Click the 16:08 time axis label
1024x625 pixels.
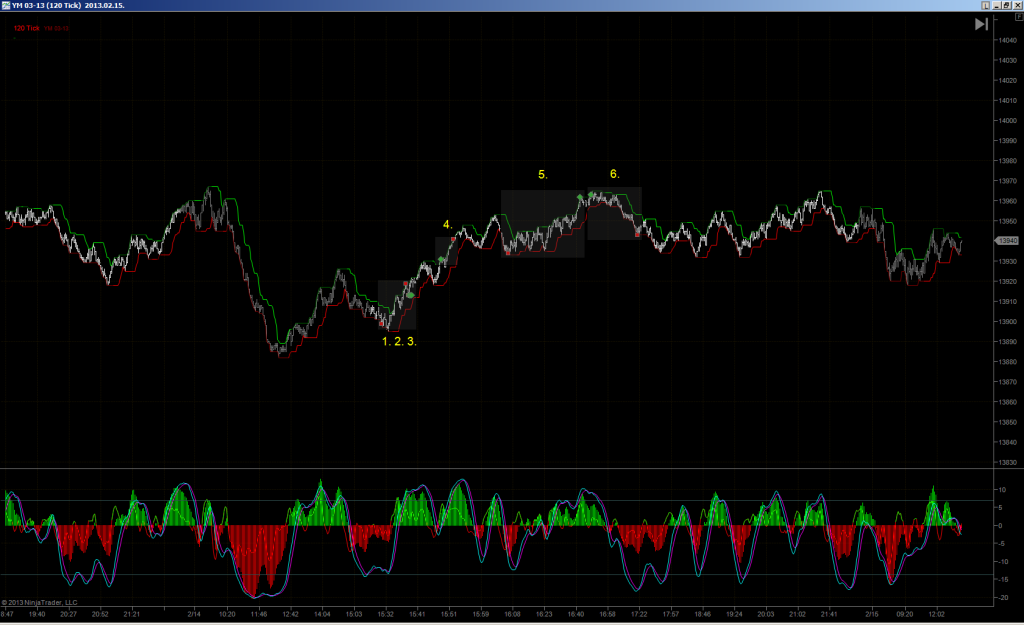point(513,614)
